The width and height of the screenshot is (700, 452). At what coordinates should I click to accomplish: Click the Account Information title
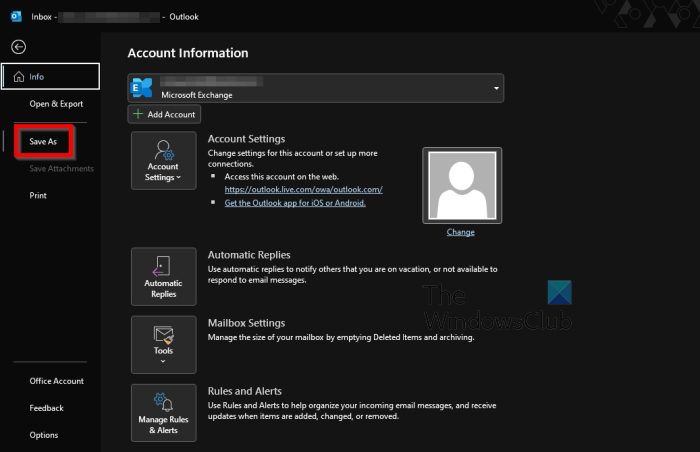(188, 53)
